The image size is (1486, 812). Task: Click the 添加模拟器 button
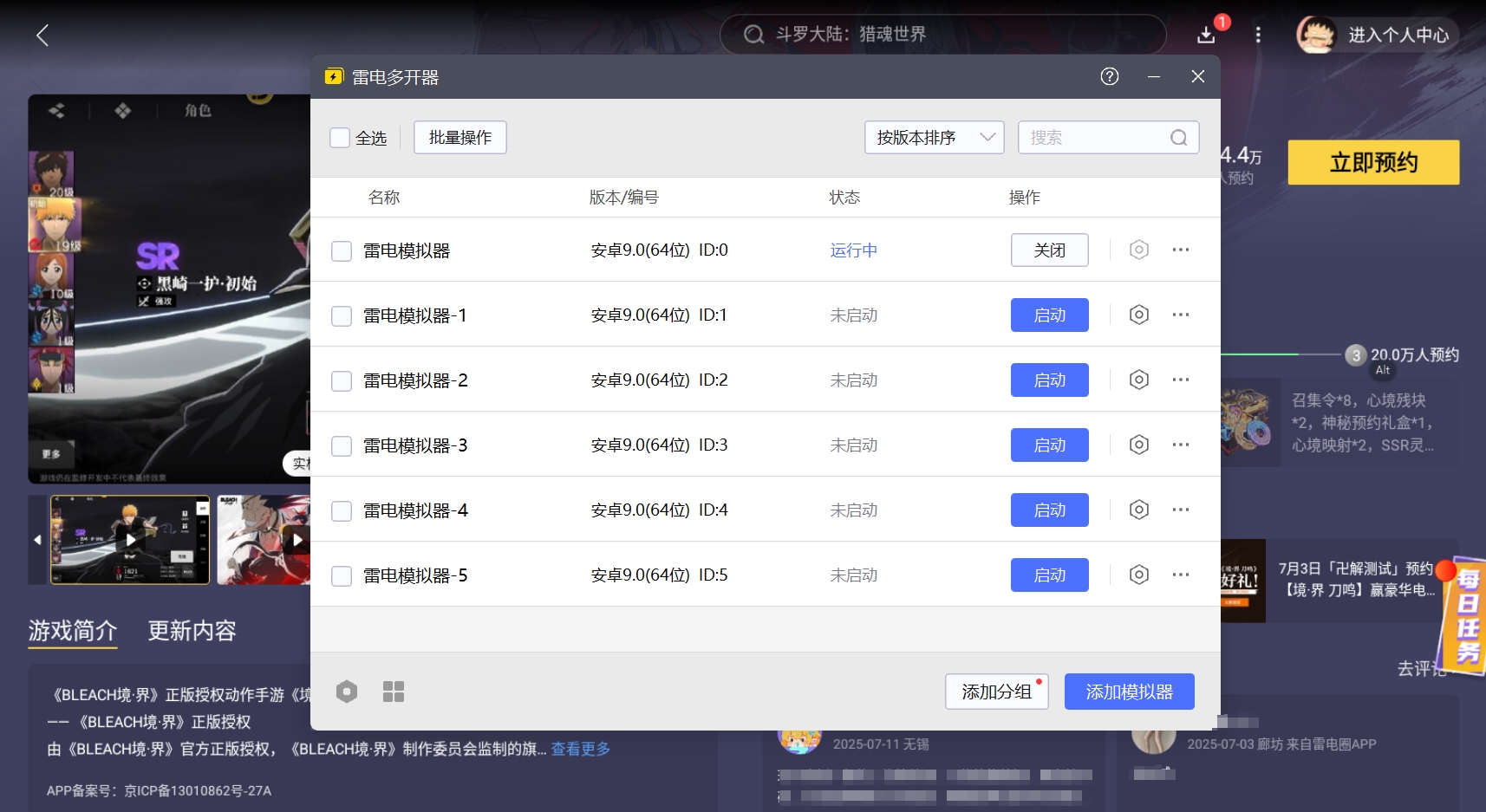[x=1129, y=692]
